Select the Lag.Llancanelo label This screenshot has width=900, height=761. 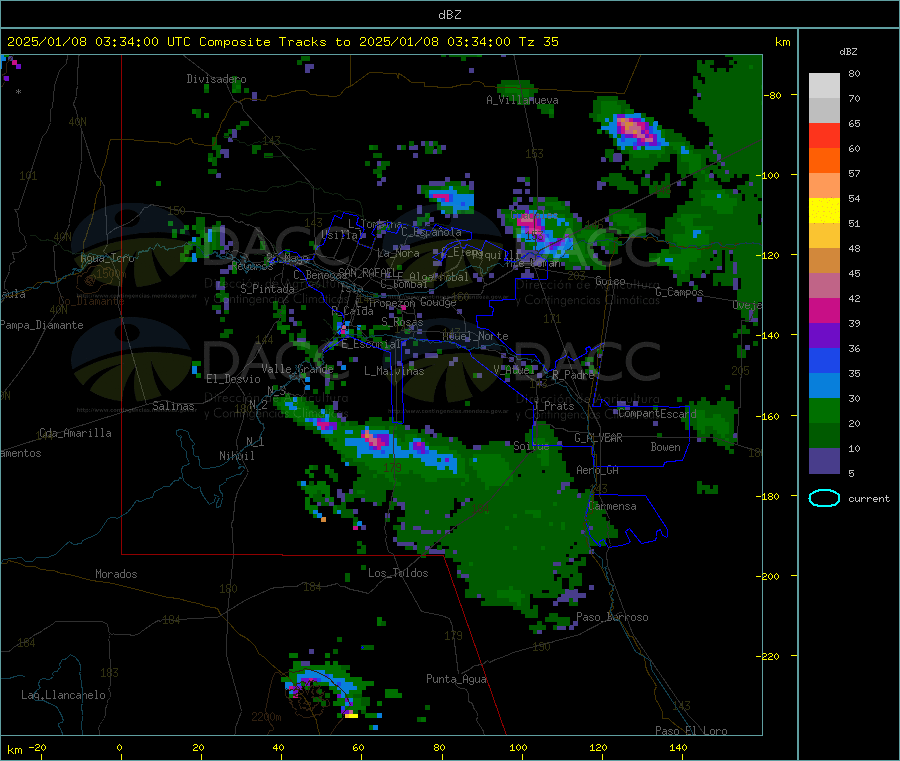coord(63,695)
